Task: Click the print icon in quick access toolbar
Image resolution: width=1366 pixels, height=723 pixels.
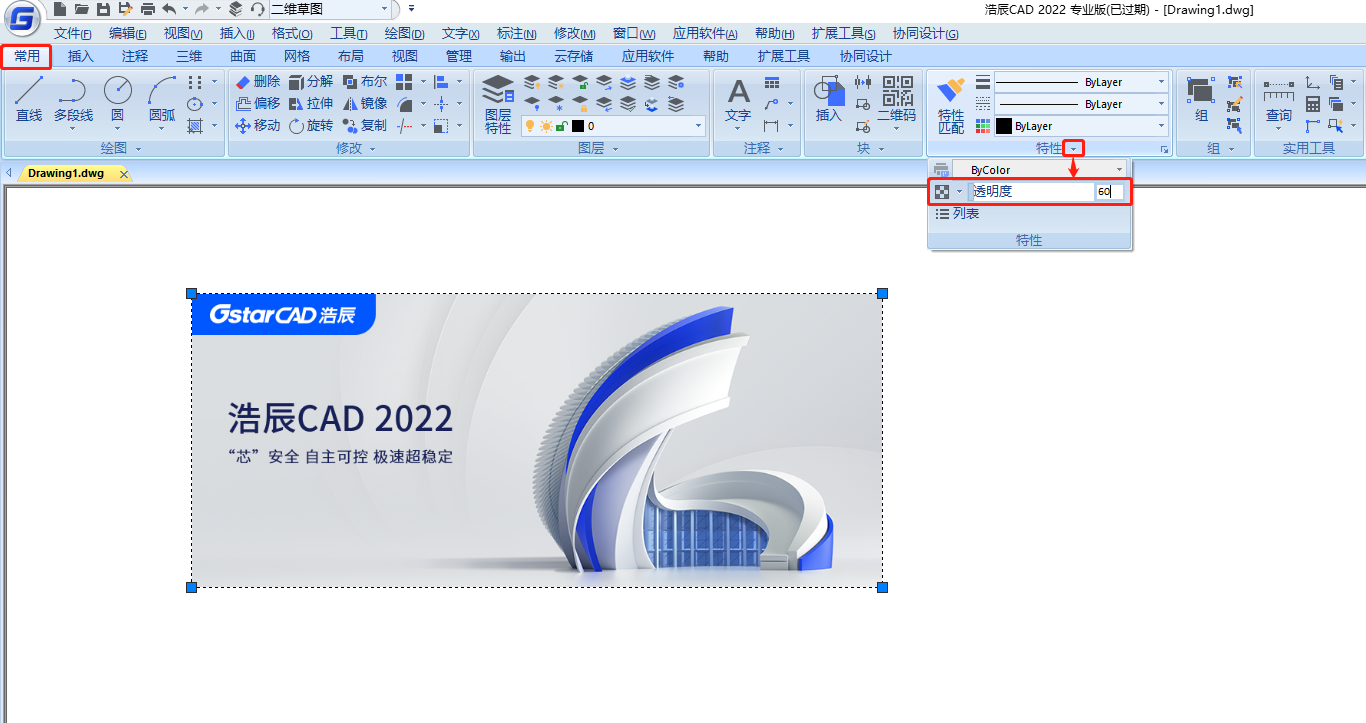Action: 148,9
